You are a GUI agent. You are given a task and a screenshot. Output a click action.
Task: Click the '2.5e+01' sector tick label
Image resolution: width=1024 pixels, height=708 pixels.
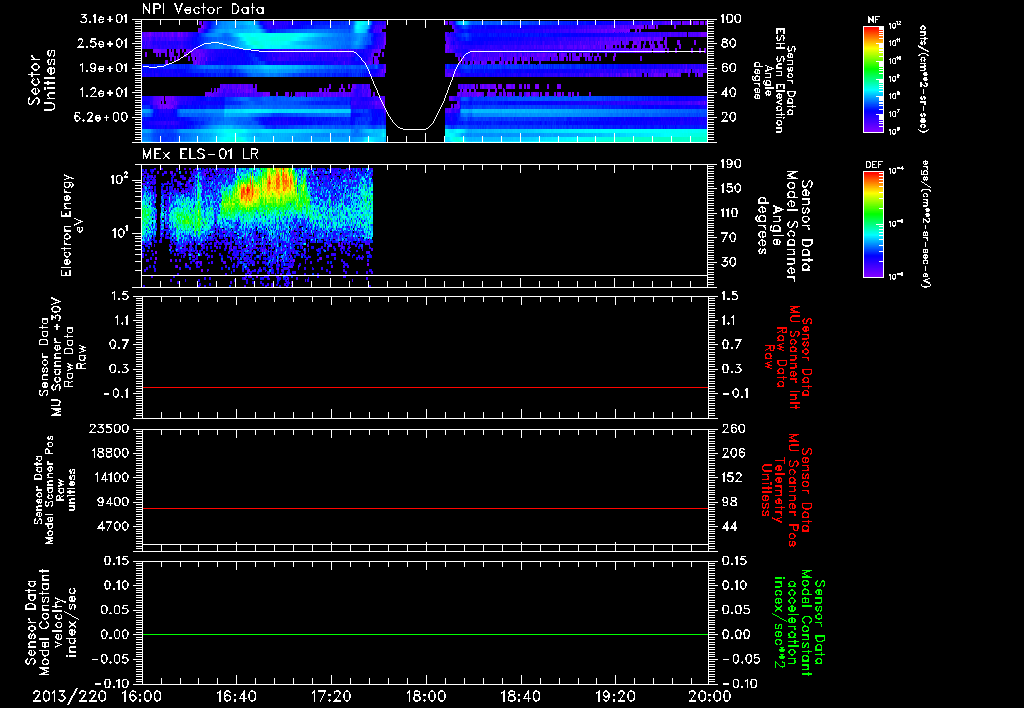pyautogui.click(x=104, y=43)
